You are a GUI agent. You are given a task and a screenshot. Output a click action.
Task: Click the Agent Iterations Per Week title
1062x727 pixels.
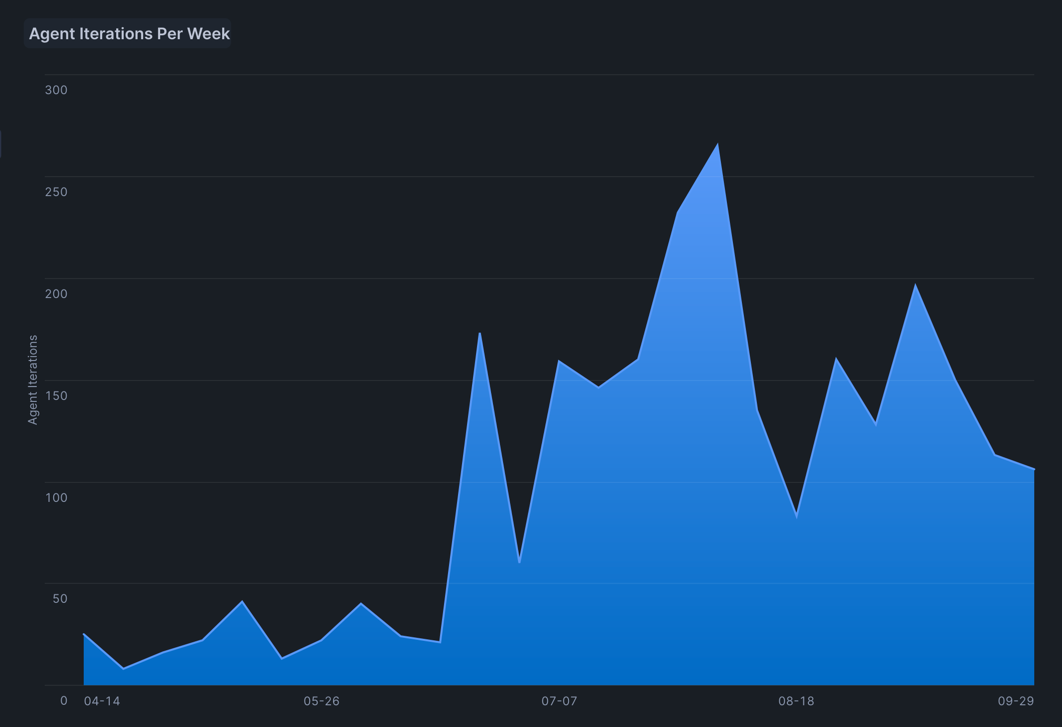(x=129, y=34)
